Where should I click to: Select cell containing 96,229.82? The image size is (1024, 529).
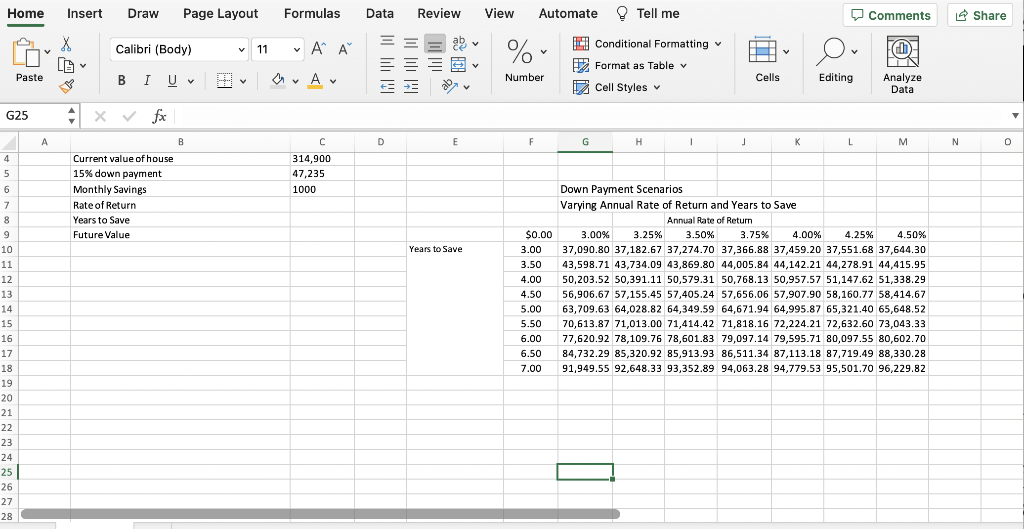click(x=902, y=368)
